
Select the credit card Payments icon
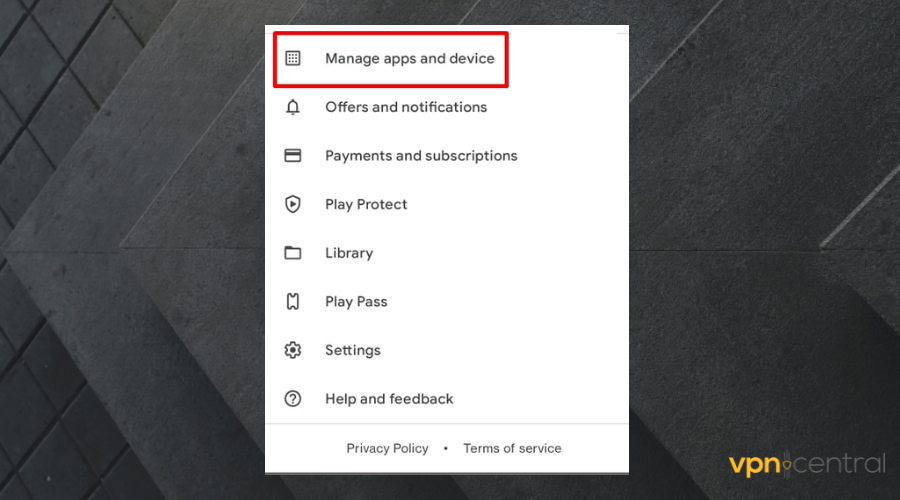click(x=292, y=156)
